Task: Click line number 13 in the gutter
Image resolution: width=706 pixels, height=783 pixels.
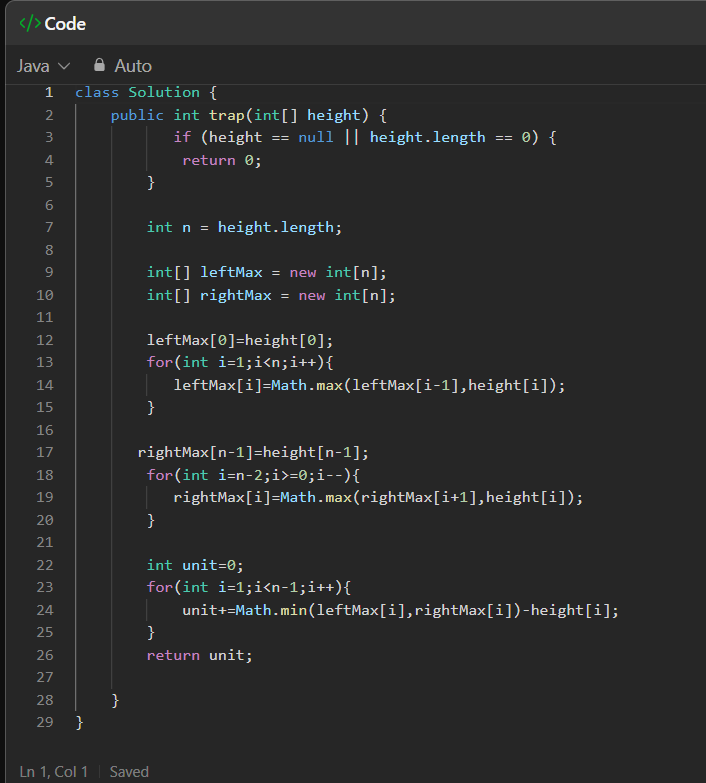Action: [x=44, y=362]
